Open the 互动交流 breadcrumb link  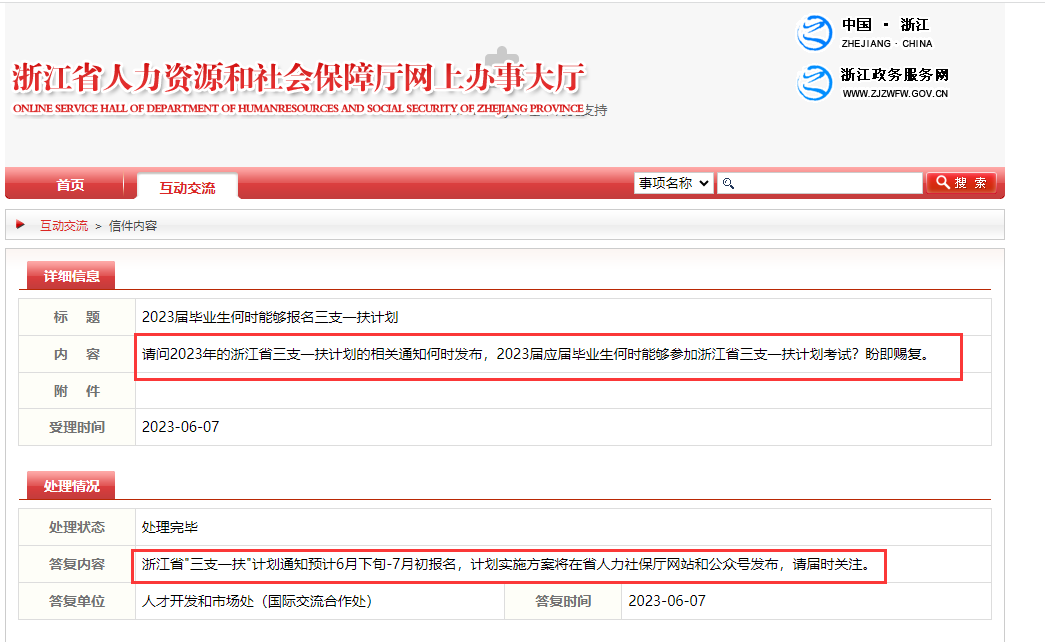(x=62, y=225)
